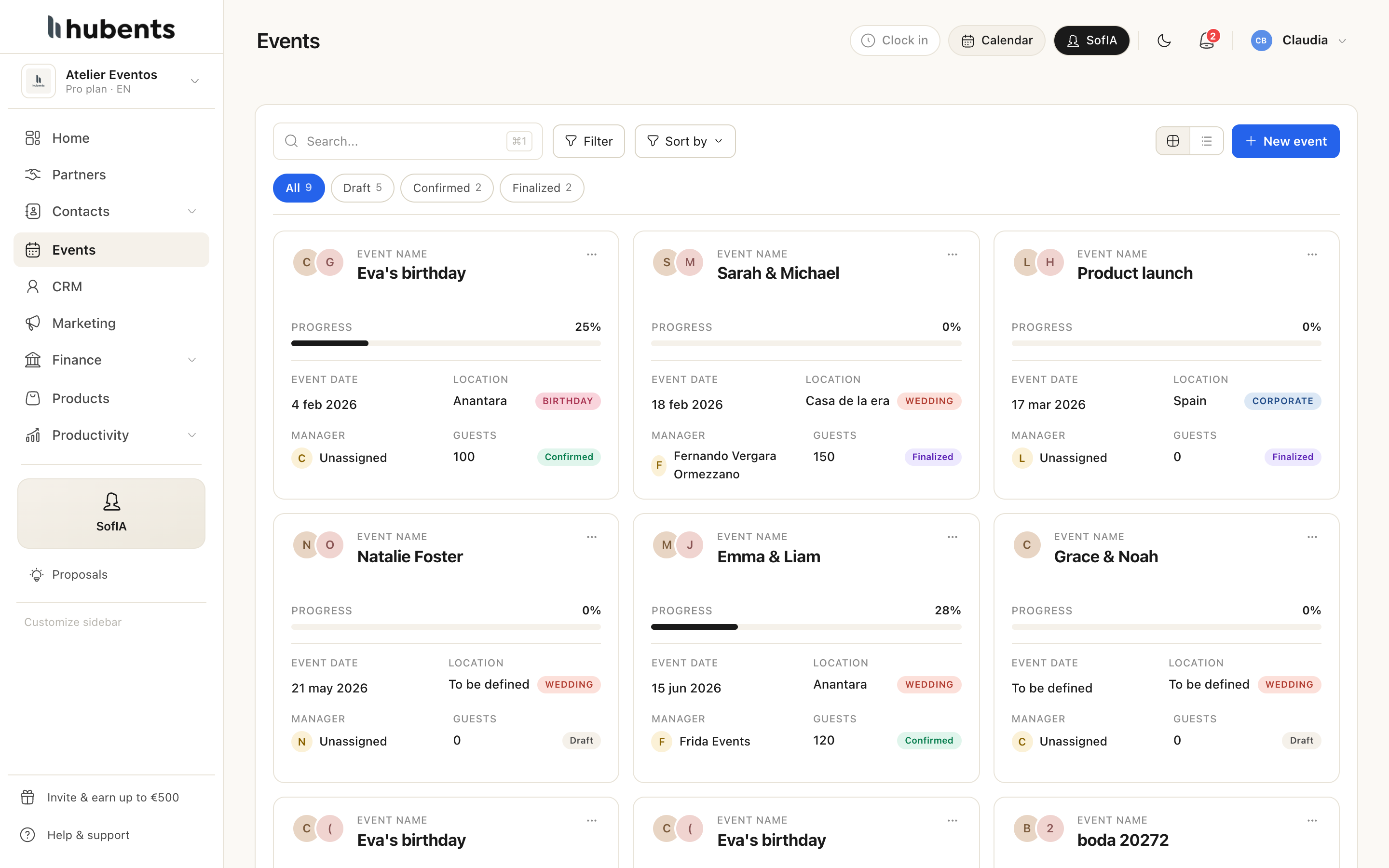Click the Finalized status on Sarah & Michael
The image size is (1389, 868).
pyautogui.click(x=932, y=457)
